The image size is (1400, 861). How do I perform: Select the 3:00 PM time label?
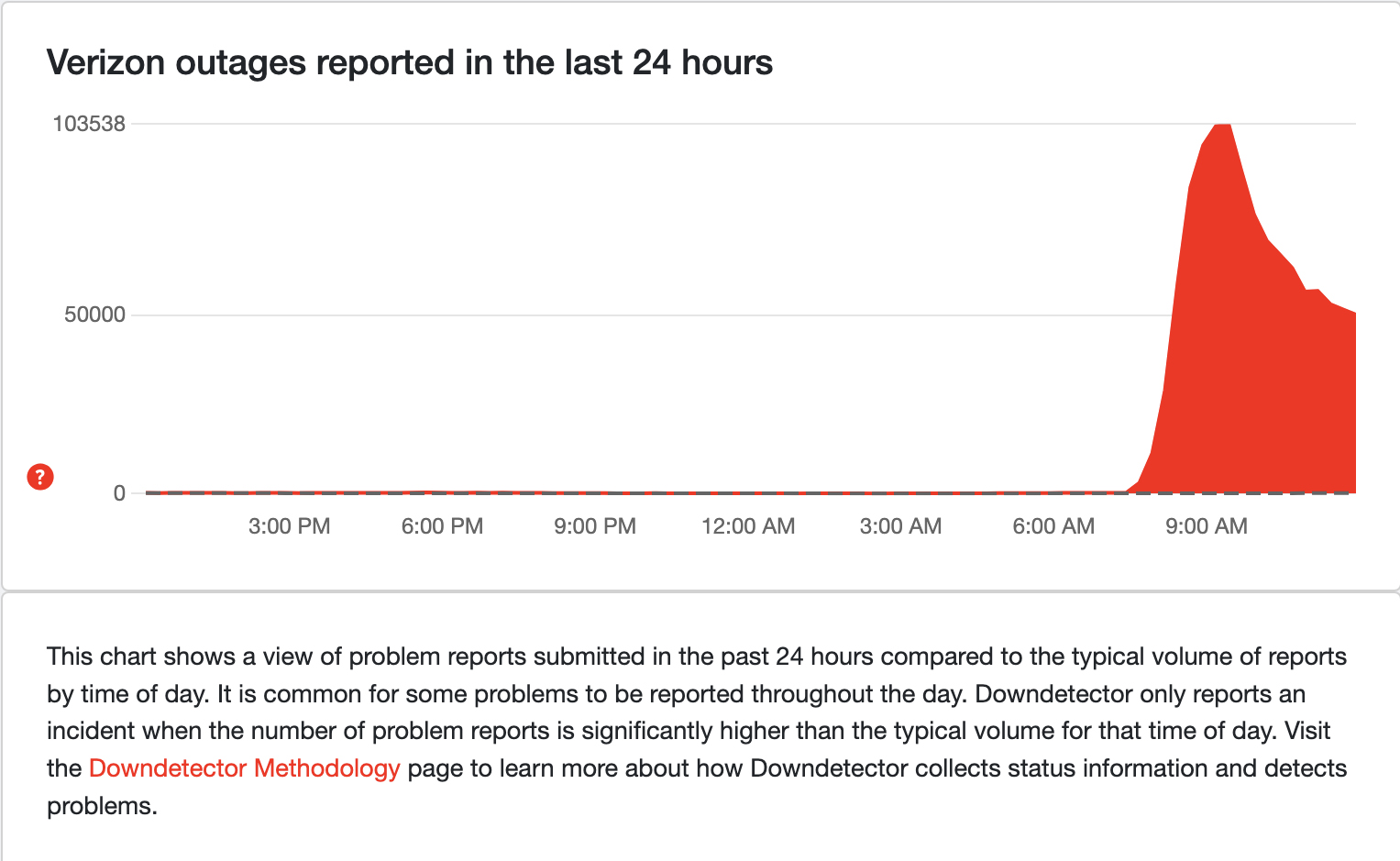289,526
